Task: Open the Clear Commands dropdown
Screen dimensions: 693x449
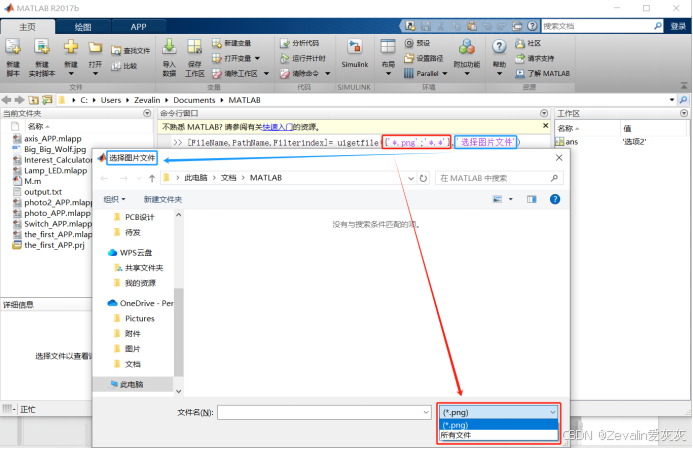Action: [x=327, y=73]
